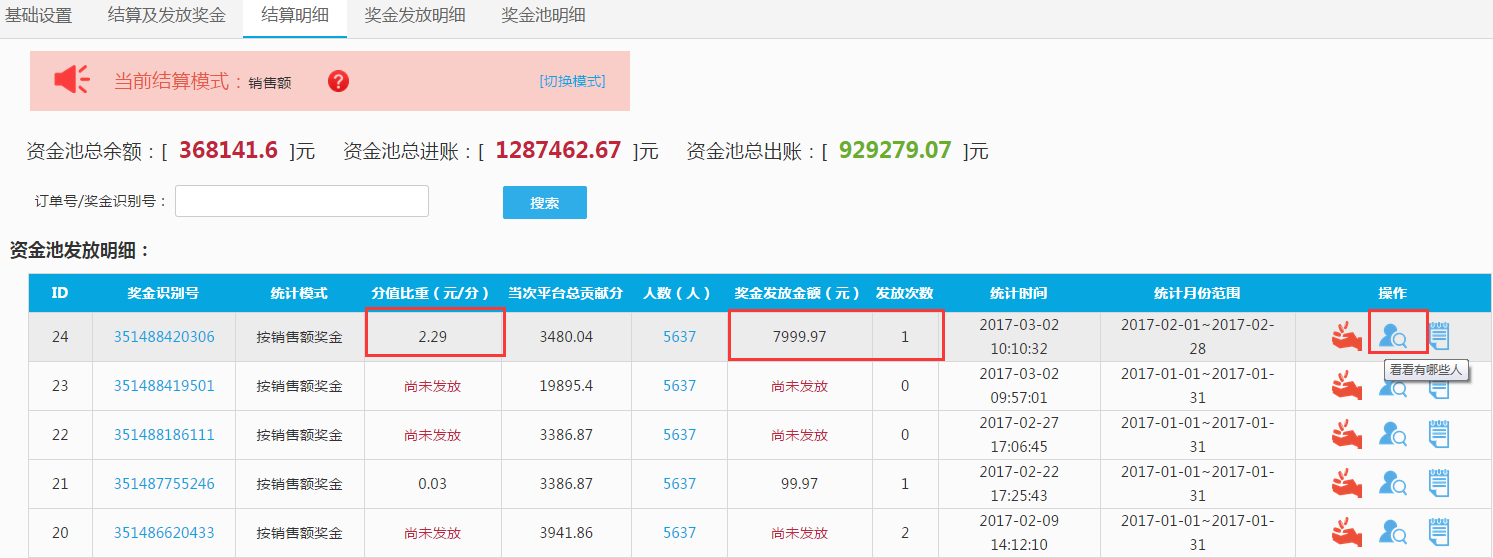Viewport: 1493px width, 558px height.
Task: Click the hand payout icon for ID 24
Action: 1347,337
